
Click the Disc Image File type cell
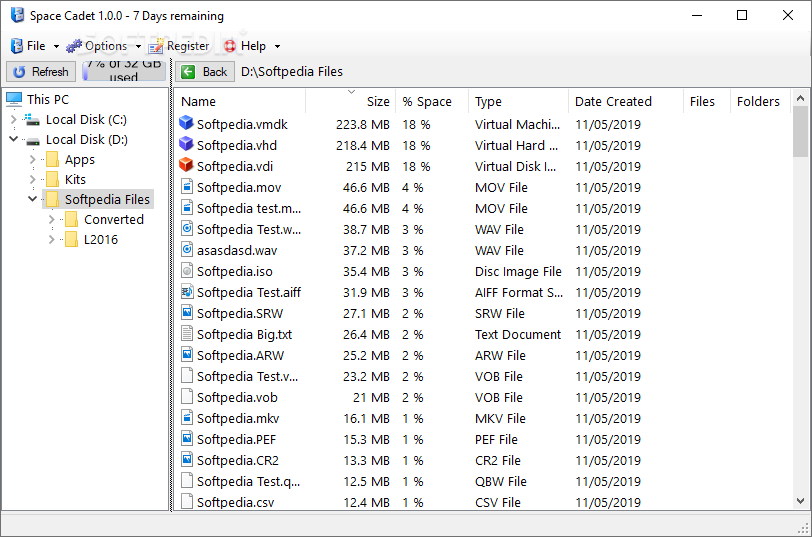pos(518,271)
